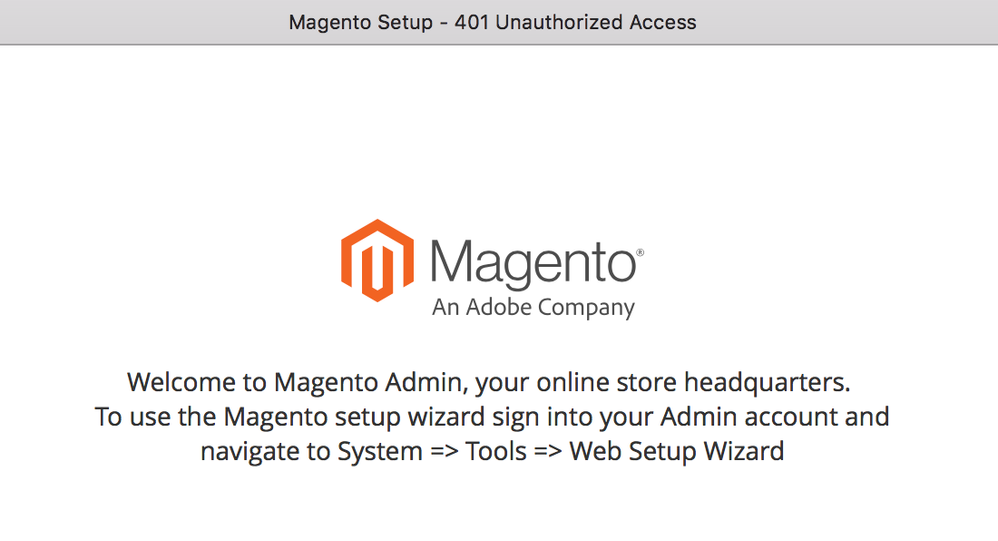Select the "An Adobe Company" tagline
This screenshot has width=998, height=541.
coord(533,307)
